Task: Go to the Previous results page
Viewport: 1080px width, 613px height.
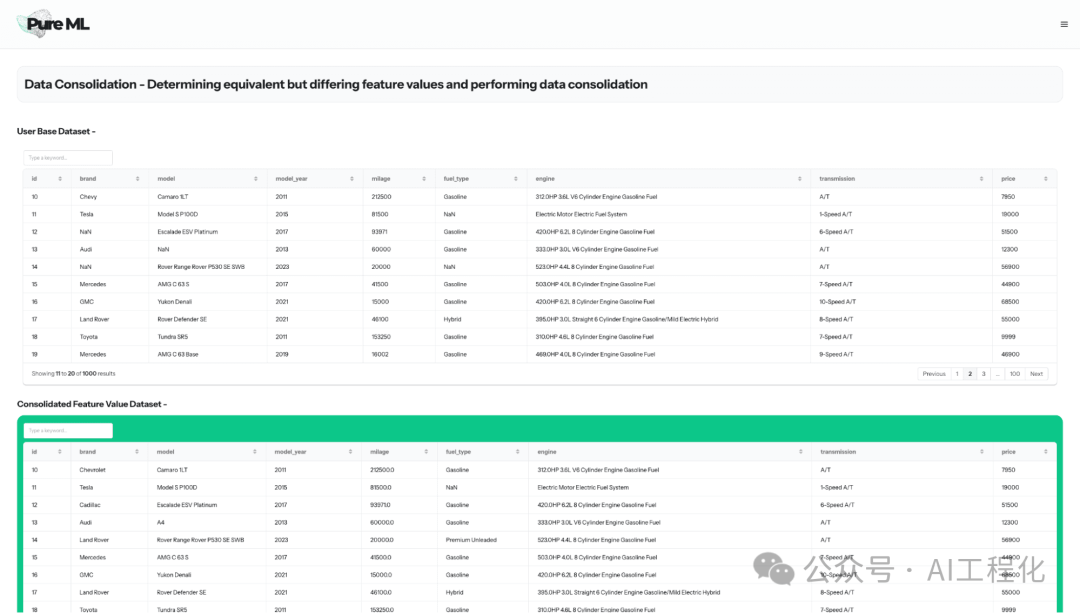Action: point(933,374)
